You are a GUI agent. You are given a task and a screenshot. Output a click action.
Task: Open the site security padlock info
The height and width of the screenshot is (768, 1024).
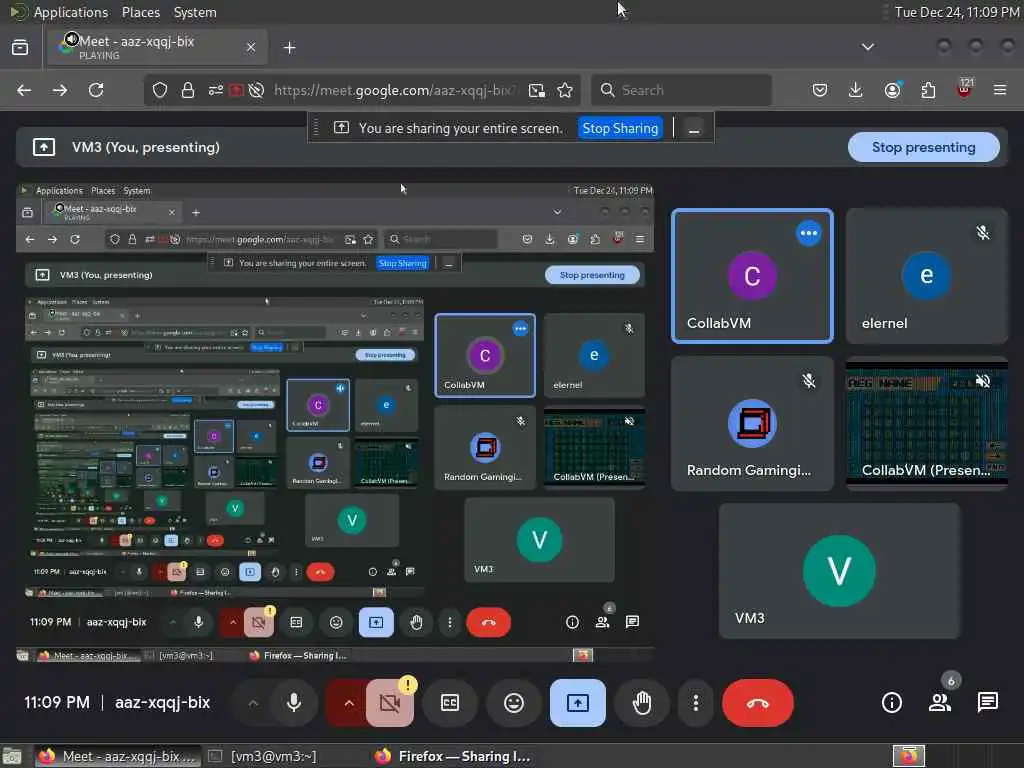click(x=188, y=90)
